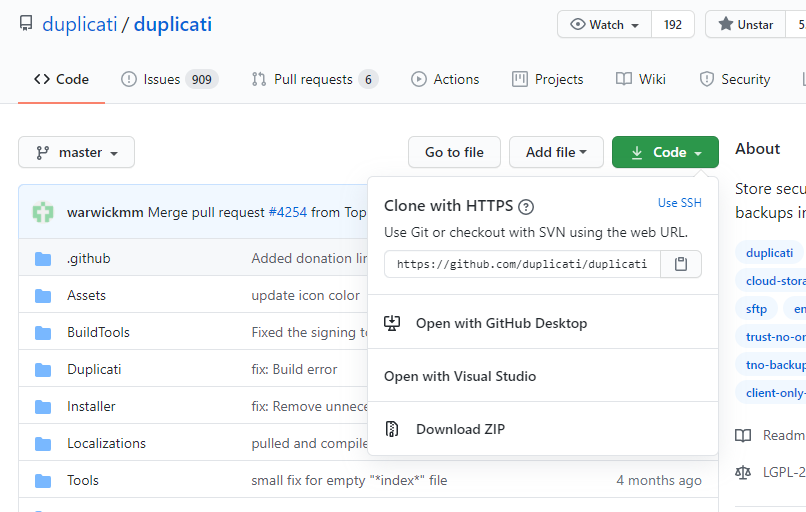
Task: Click the Tools folder icon
Action: (43, 481)
